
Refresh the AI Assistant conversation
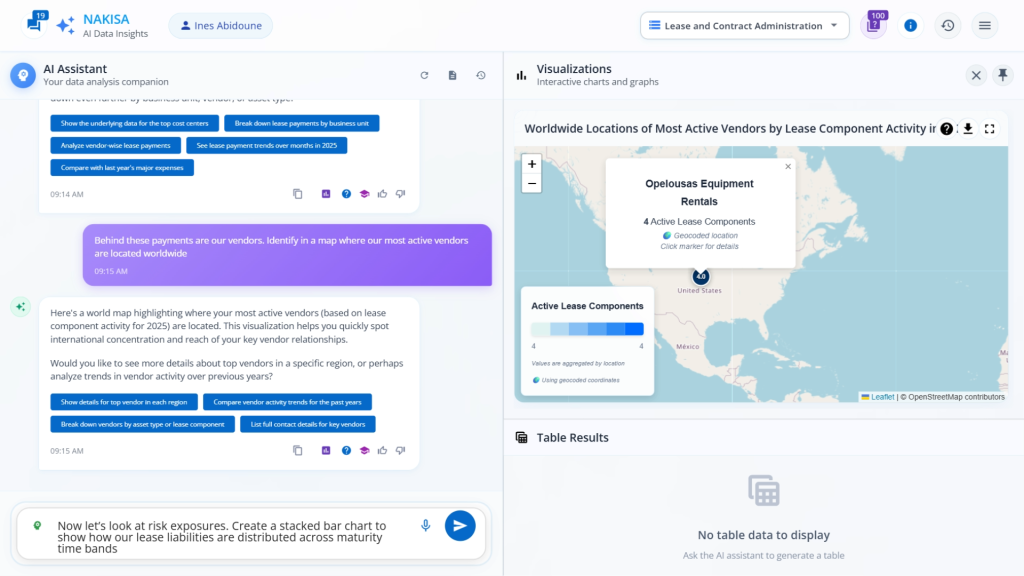424,75
